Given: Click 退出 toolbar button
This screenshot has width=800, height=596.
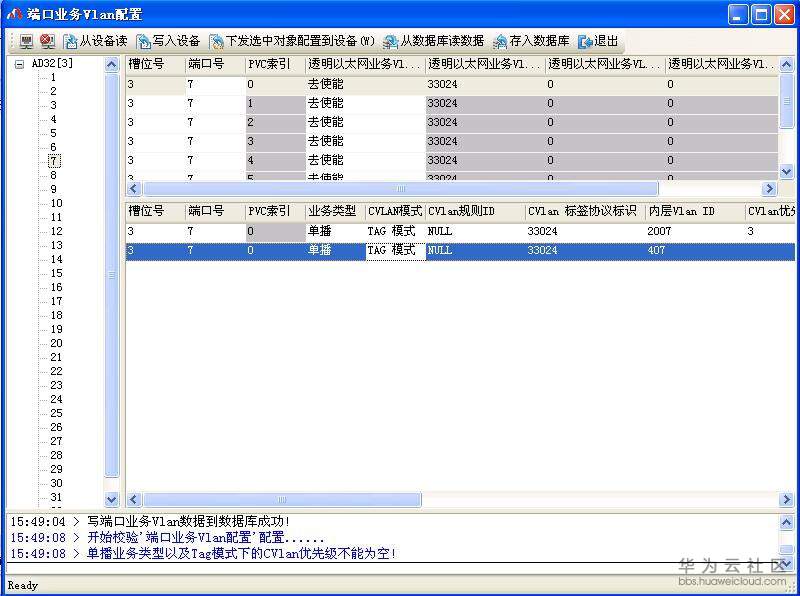Looking at the screenshot, I should click(x=598, y=41).
